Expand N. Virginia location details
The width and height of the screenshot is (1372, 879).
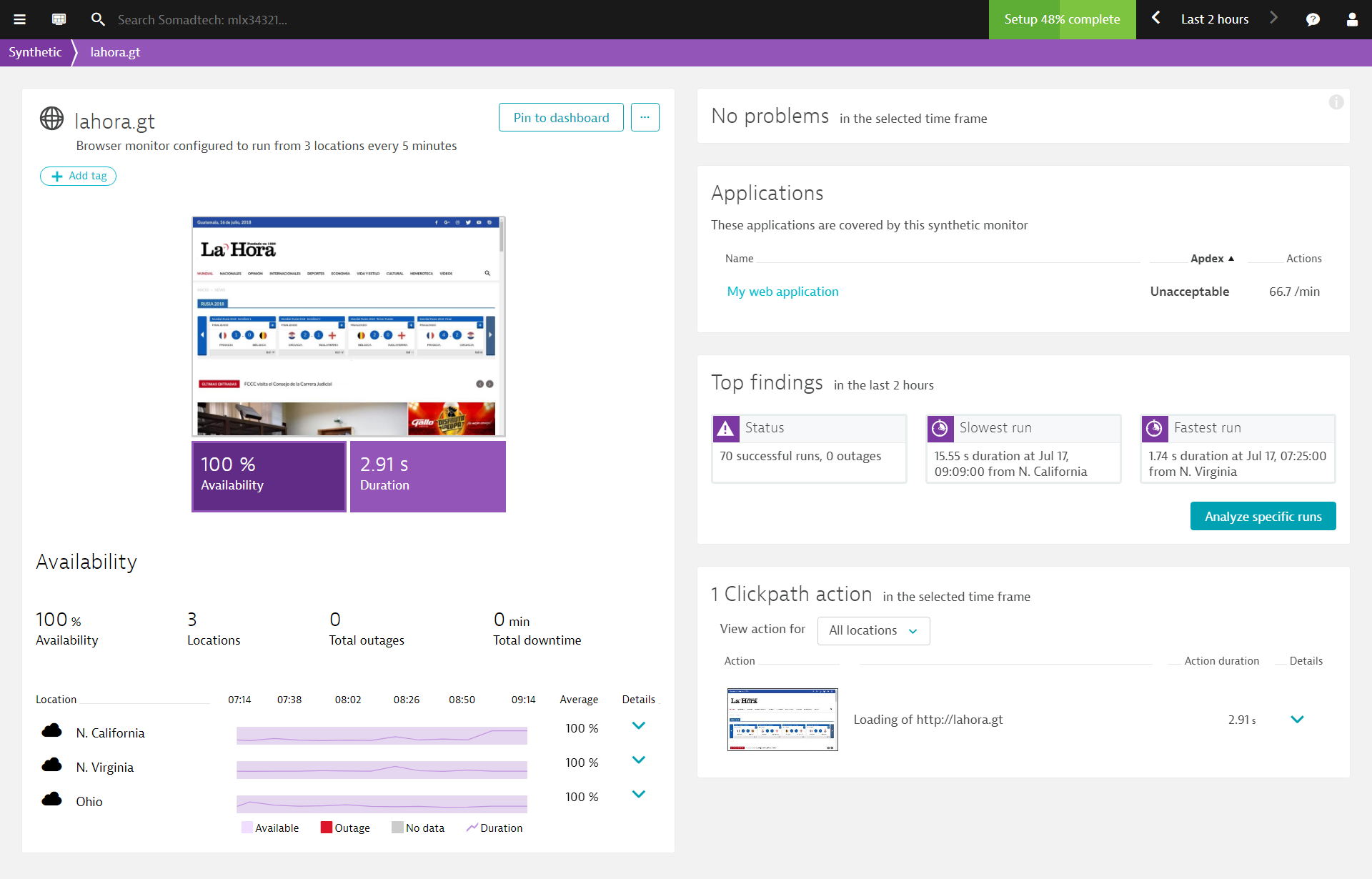point(639,760)
